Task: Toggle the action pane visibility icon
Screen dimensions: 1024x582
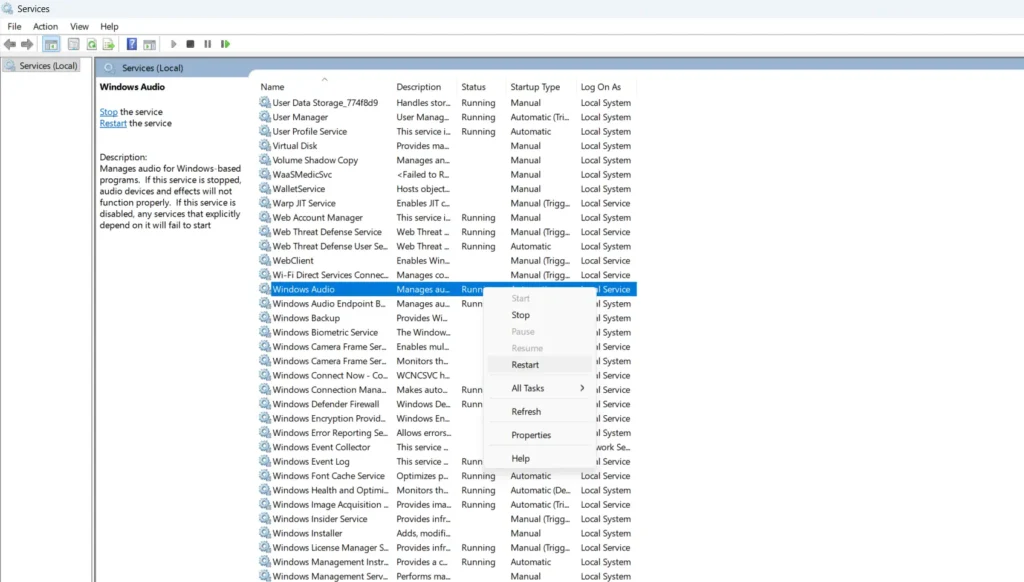Action: (x=150, y=43)
